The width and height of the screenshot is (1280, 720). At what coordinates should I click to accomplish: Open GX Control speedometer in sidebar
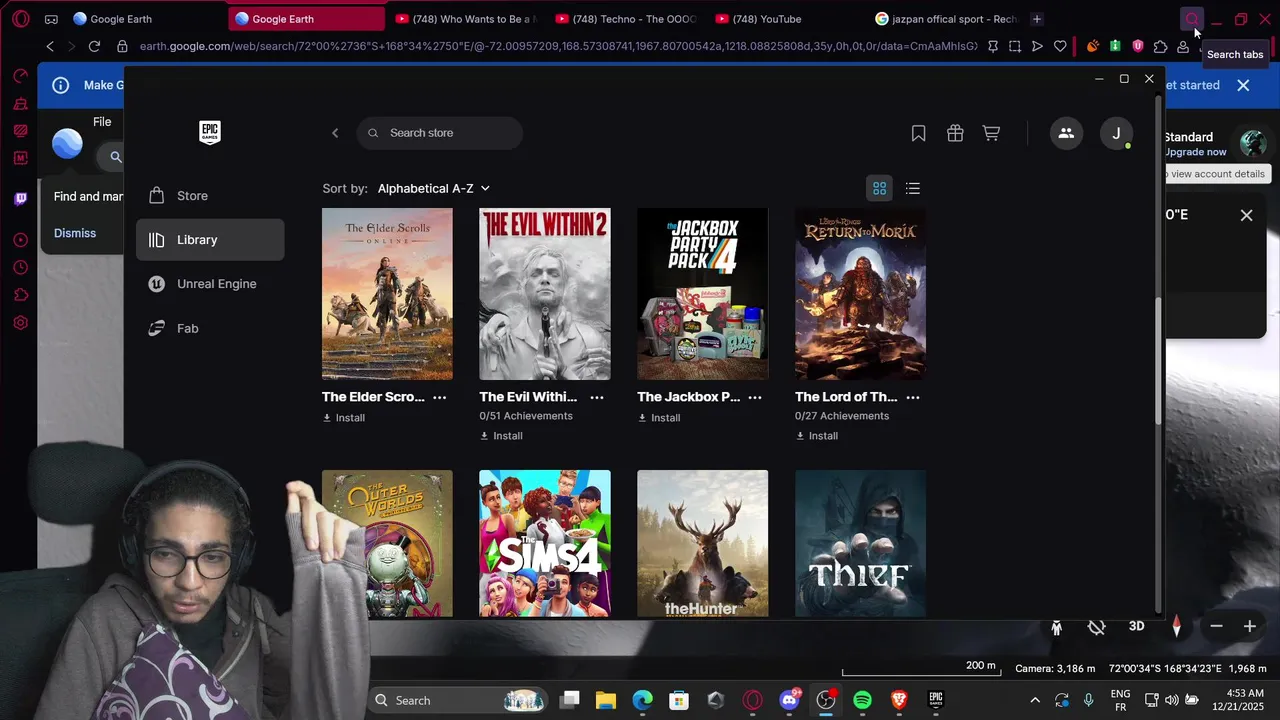pos(20,76)
